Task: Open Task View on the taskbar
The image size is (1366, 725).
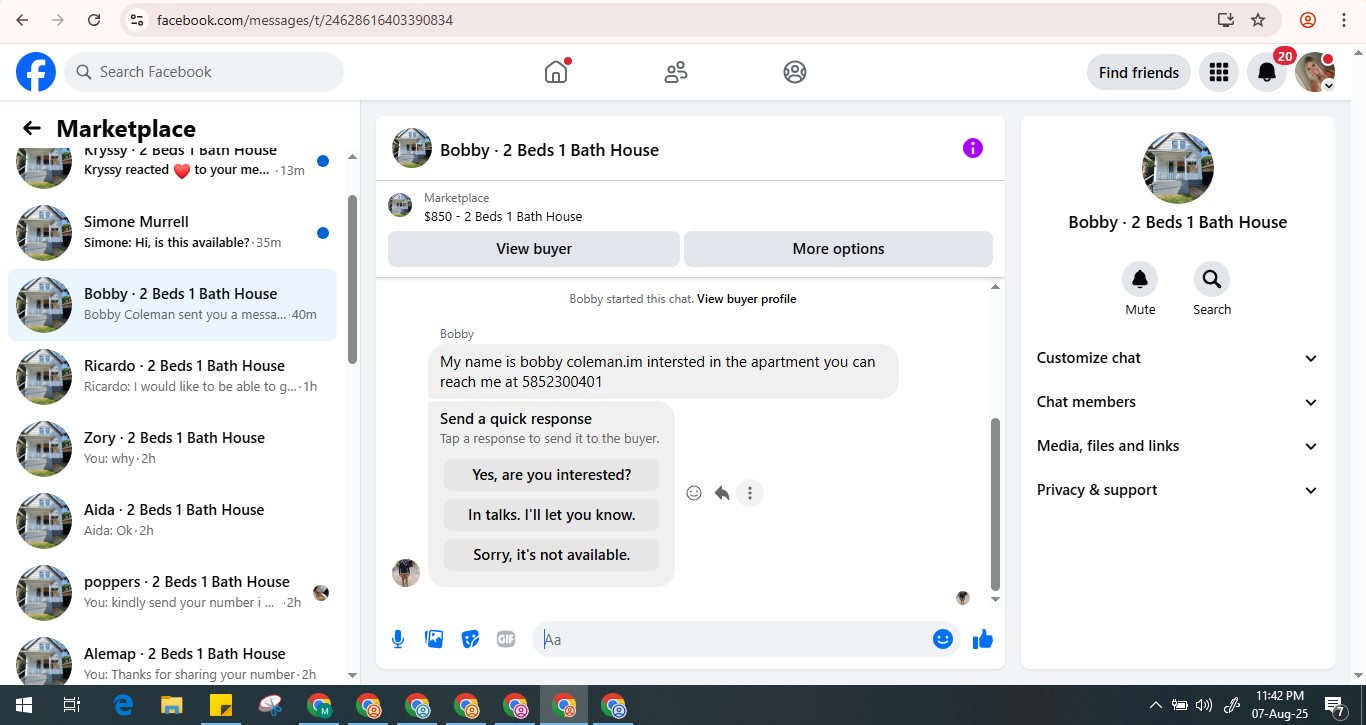Action: (72, 705)
